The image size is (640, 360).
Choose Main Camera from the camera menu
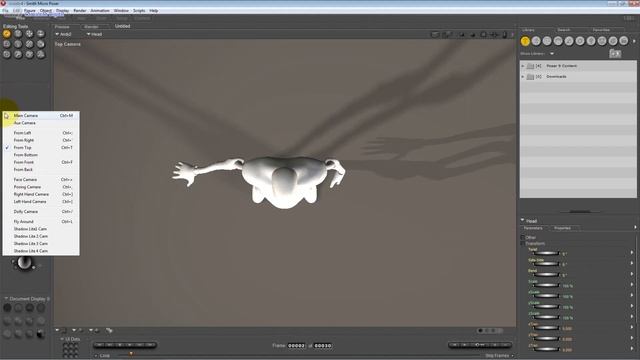pos(41,116)
